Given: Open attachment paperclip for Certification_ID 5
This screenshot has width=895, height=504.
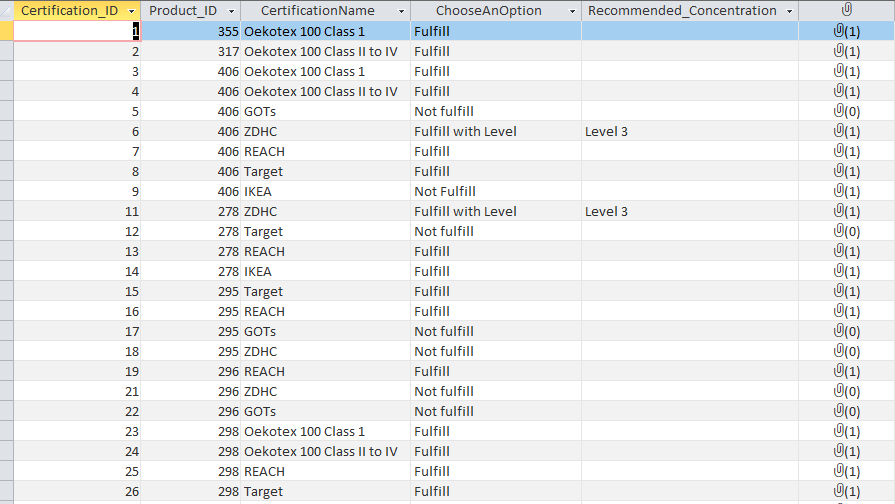Looking at the screenshot, I should coord(838,111).
